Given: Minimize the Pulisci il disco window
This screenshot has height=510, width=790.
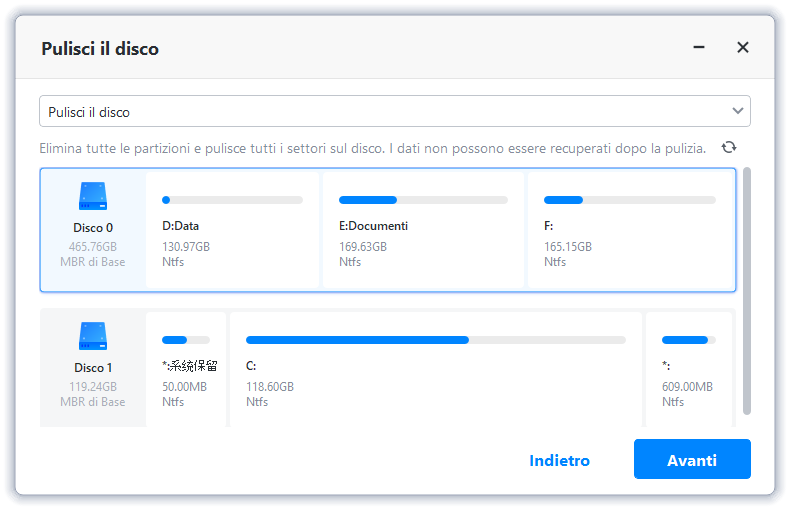Looking at the screenshot, I should pos(698,47).
